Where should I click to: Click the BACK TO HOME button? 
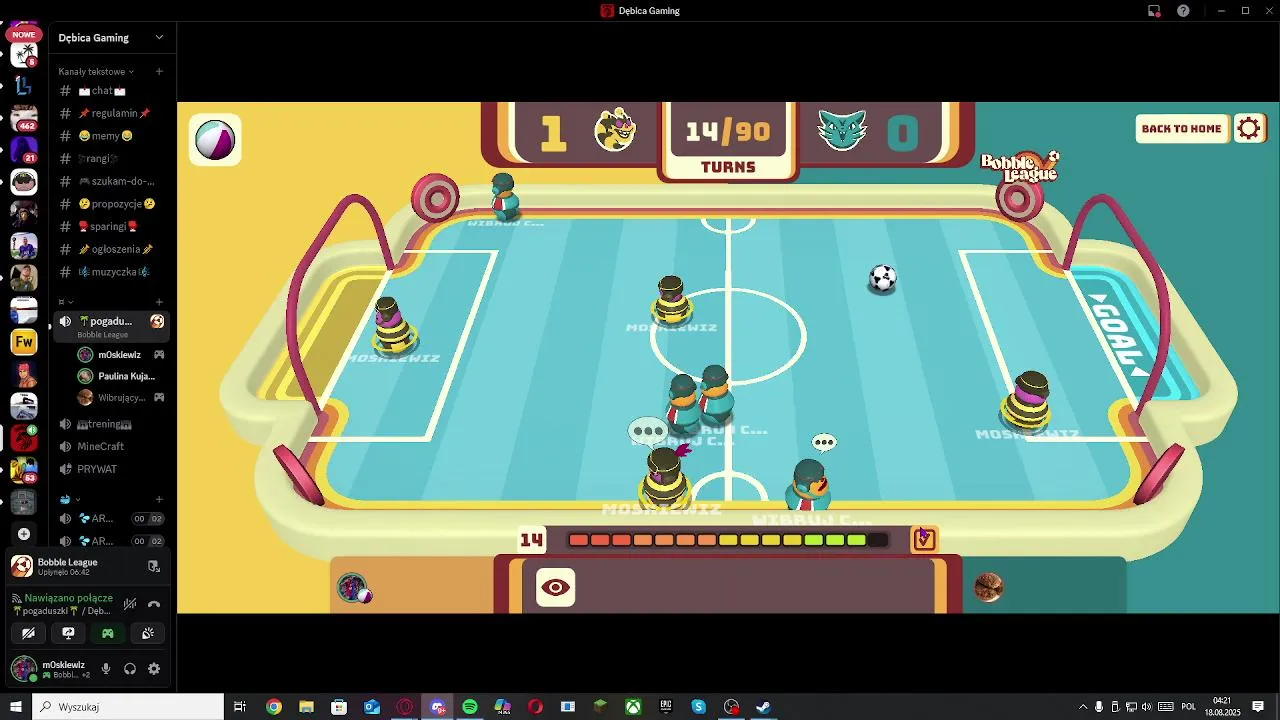tap(1181, 129)
